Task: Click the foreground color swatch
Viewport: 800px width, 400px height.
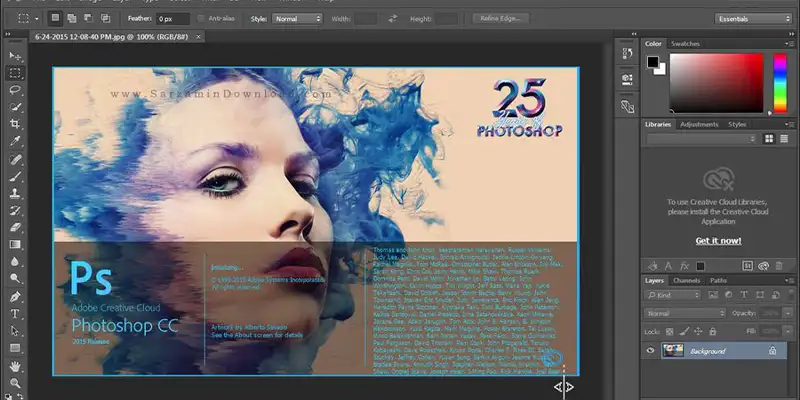Action: pos(652,61)
